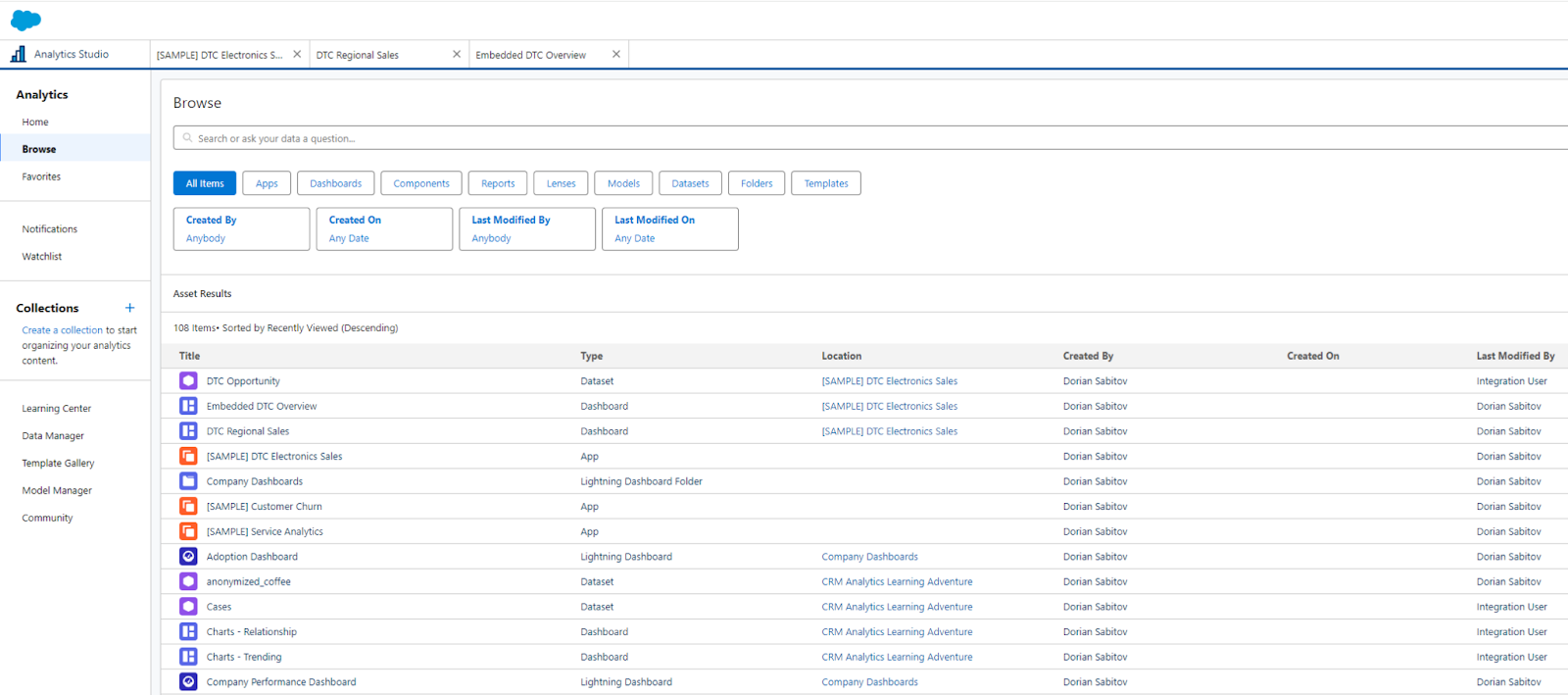Click the plus icon beside Collections
Screen dimensions: 1568x695
pos(129,308)
